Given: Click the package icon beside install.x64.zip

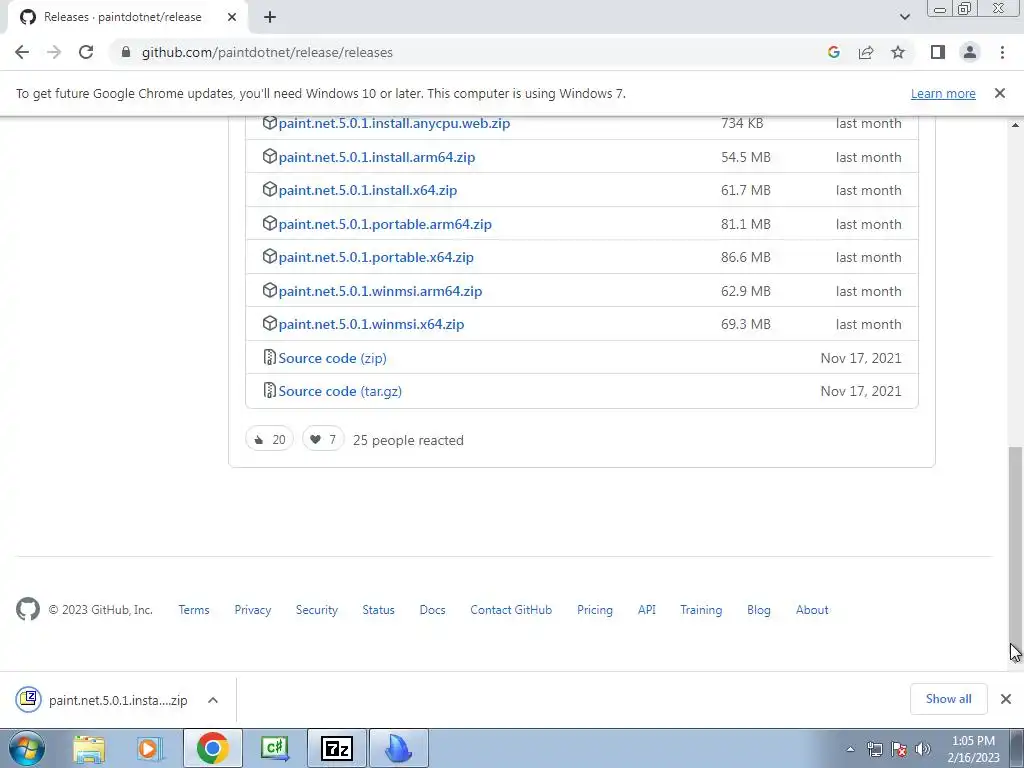Looking at the screenshot, I should (x=270, y=189).
